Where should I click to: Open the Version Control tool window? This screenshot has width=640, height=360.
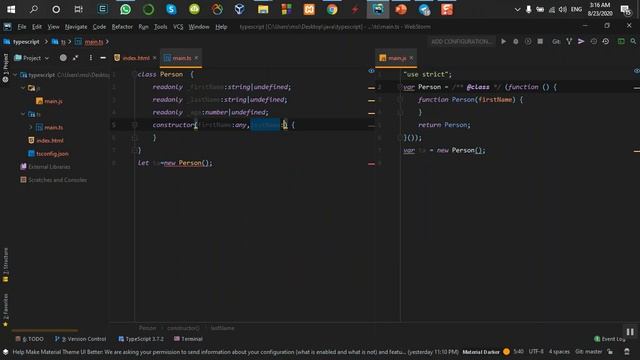coord(81,339)
